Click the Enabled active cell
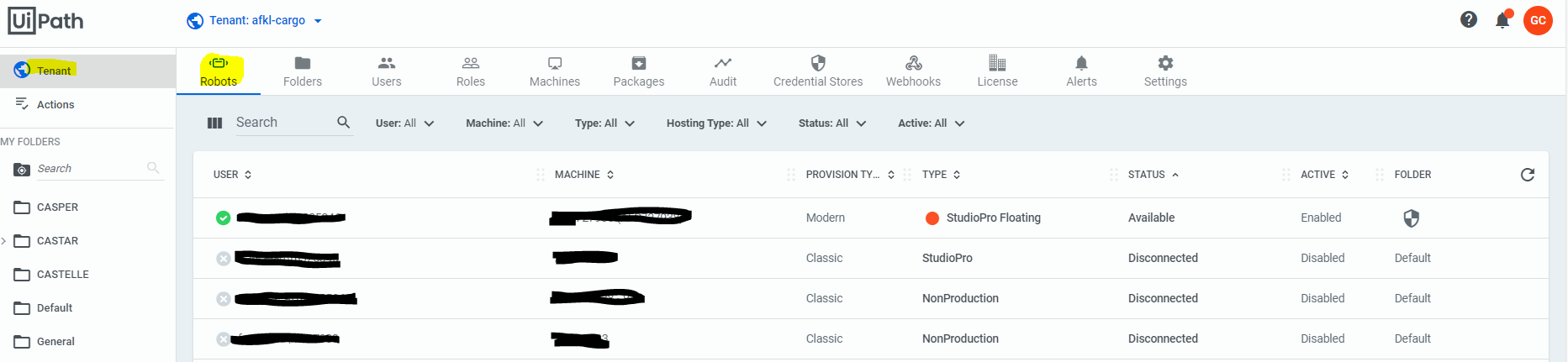1568x362 pixels. pyautogui.click(x=1321, y=218)
